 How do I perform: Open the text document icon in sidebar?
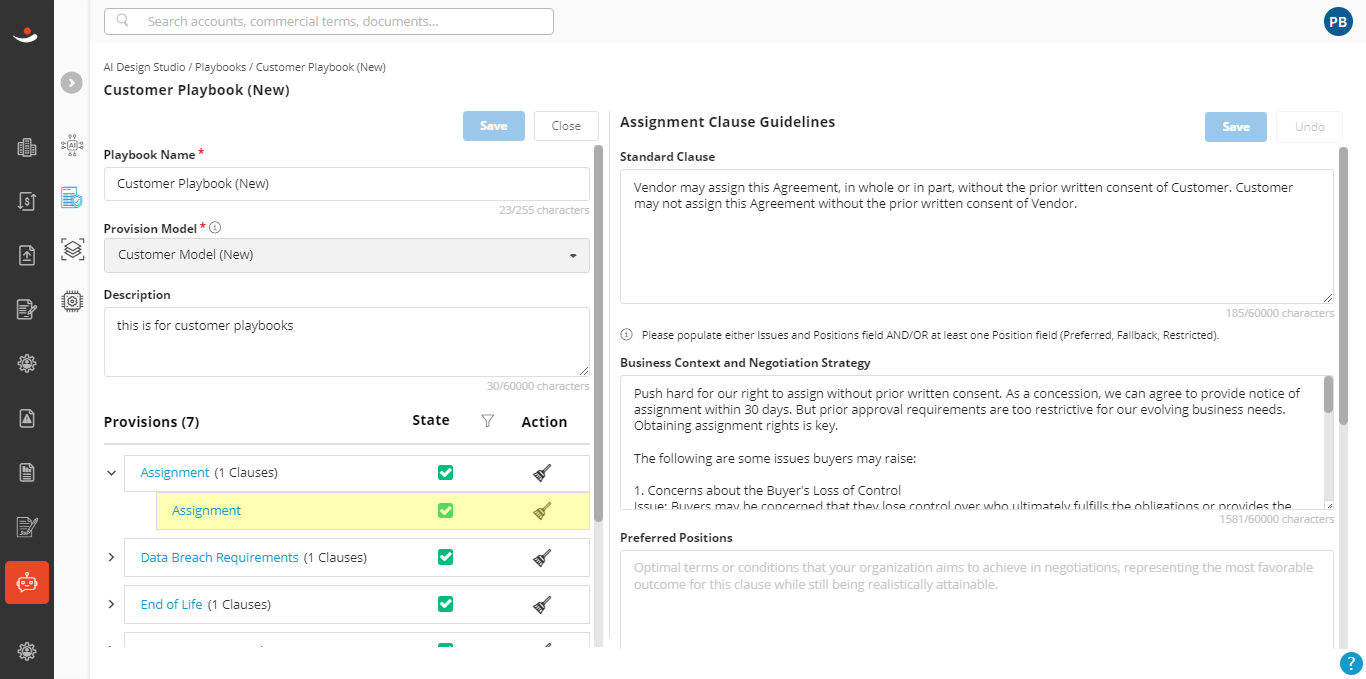(x=27, y=471)
